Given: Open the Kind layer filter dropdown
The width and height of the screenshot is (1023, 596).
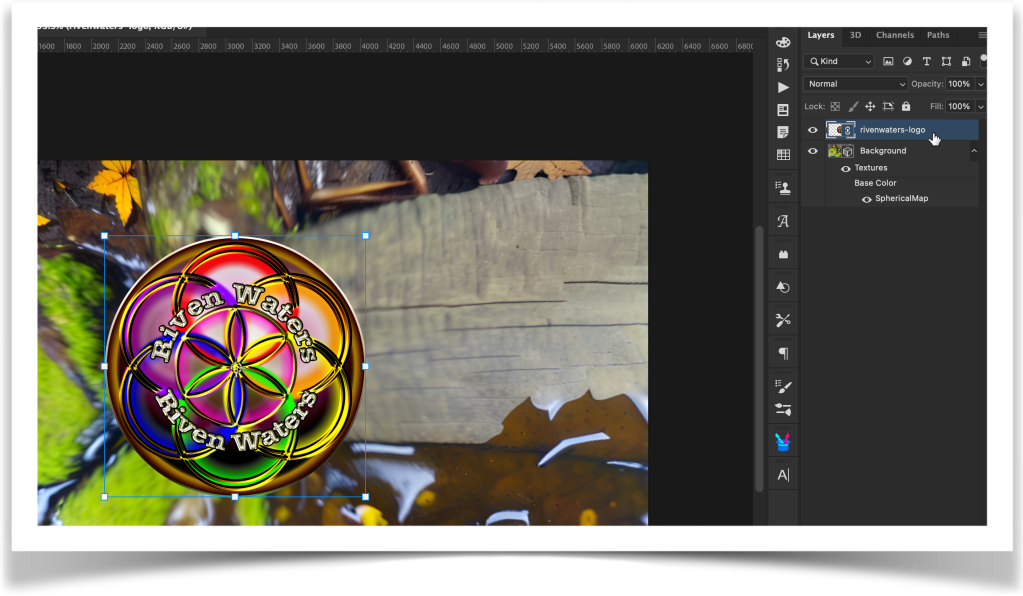Looking at the screenshot, I should tap(839, 62).
